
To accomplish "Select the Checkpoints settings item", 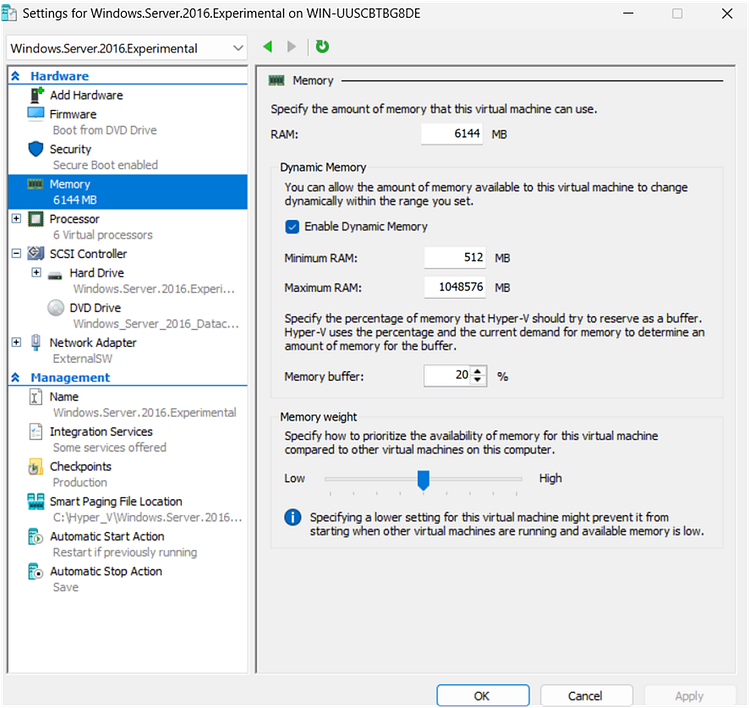I will point(80,466).
